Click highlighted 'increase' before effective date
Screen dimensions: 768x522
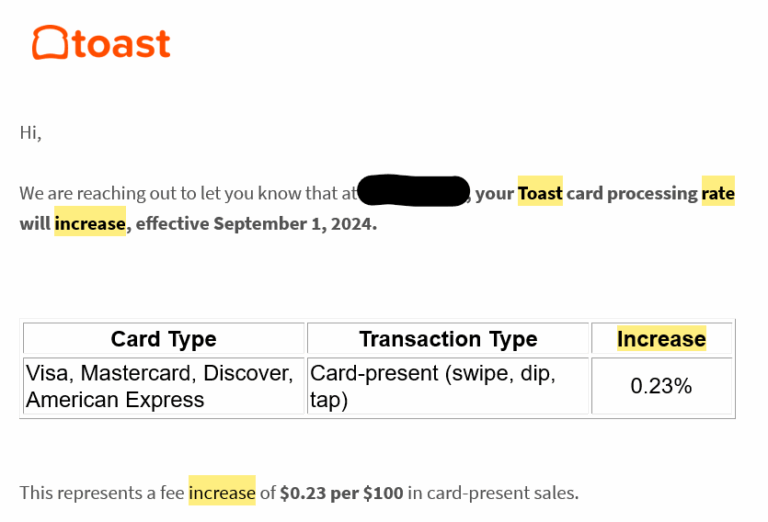coord(90,224)
